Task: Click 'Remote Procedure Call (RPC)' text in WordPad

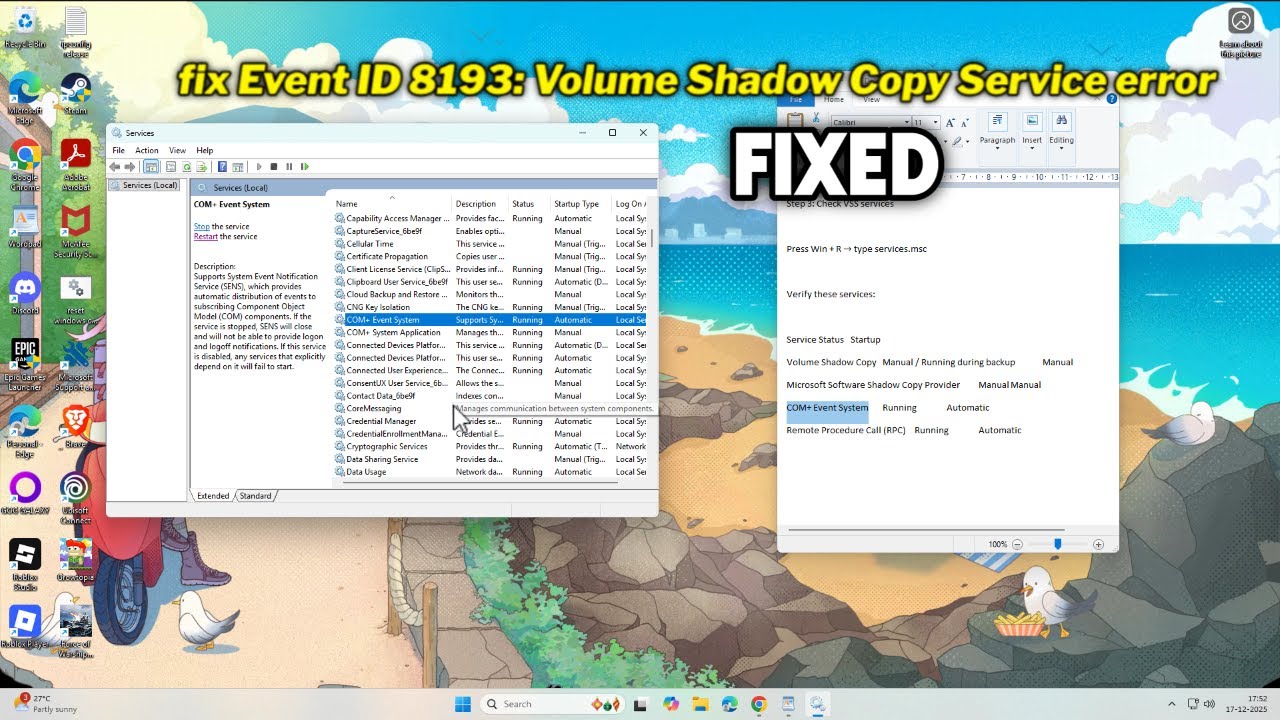Action: (846, 430)
